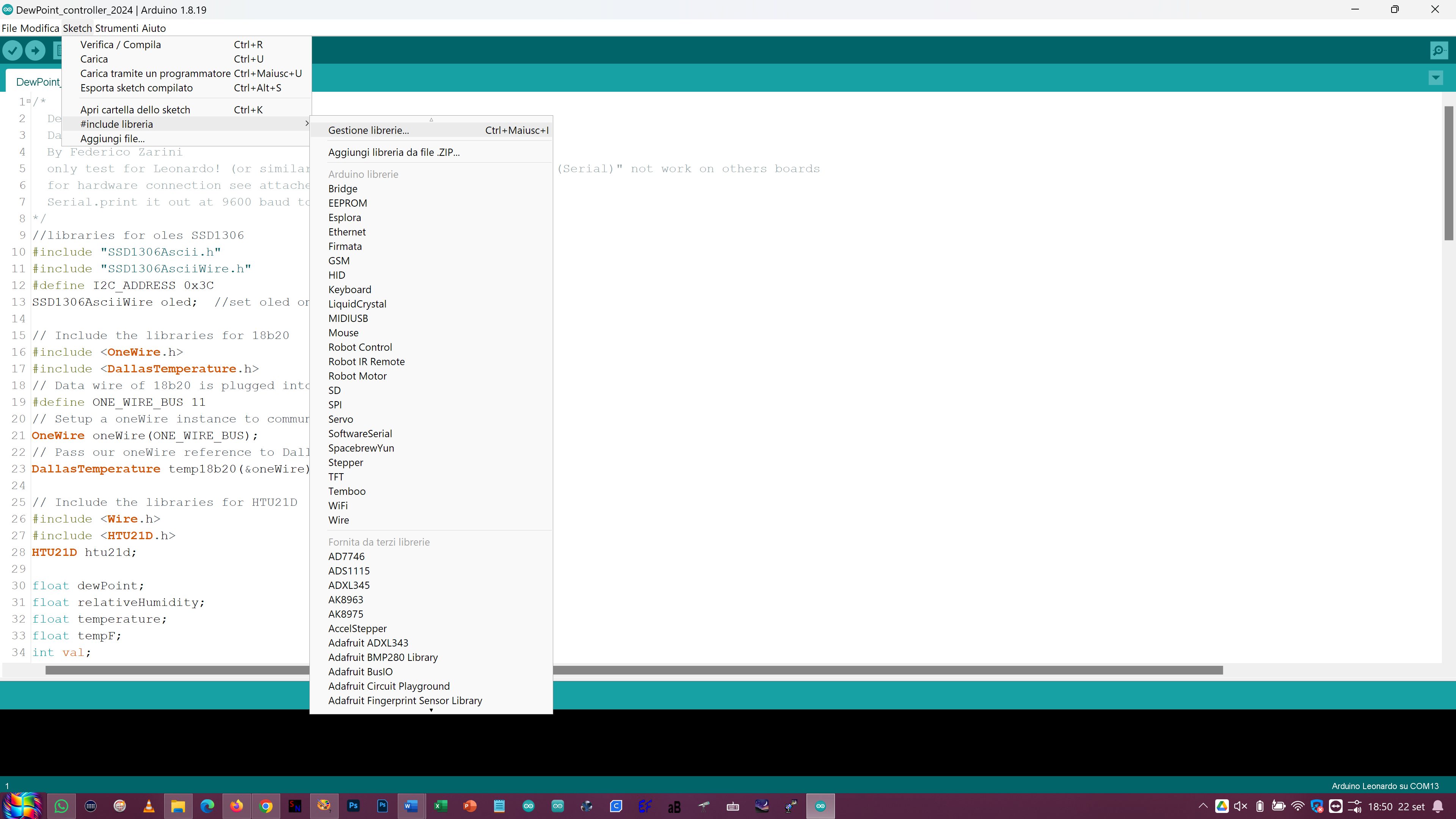Screen dimensions: 1456x819
Task: Click the Verify checkmark toolbar button
Action: [13, 51]
